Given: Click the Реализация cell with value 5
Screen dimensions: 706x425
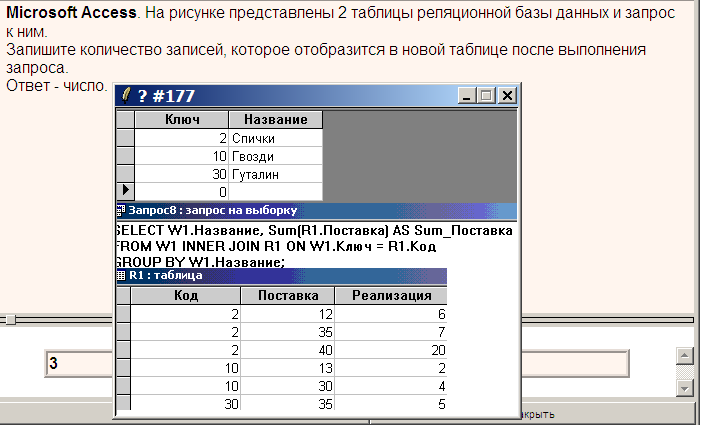Looking at the screenshot, I should (391, 403).
